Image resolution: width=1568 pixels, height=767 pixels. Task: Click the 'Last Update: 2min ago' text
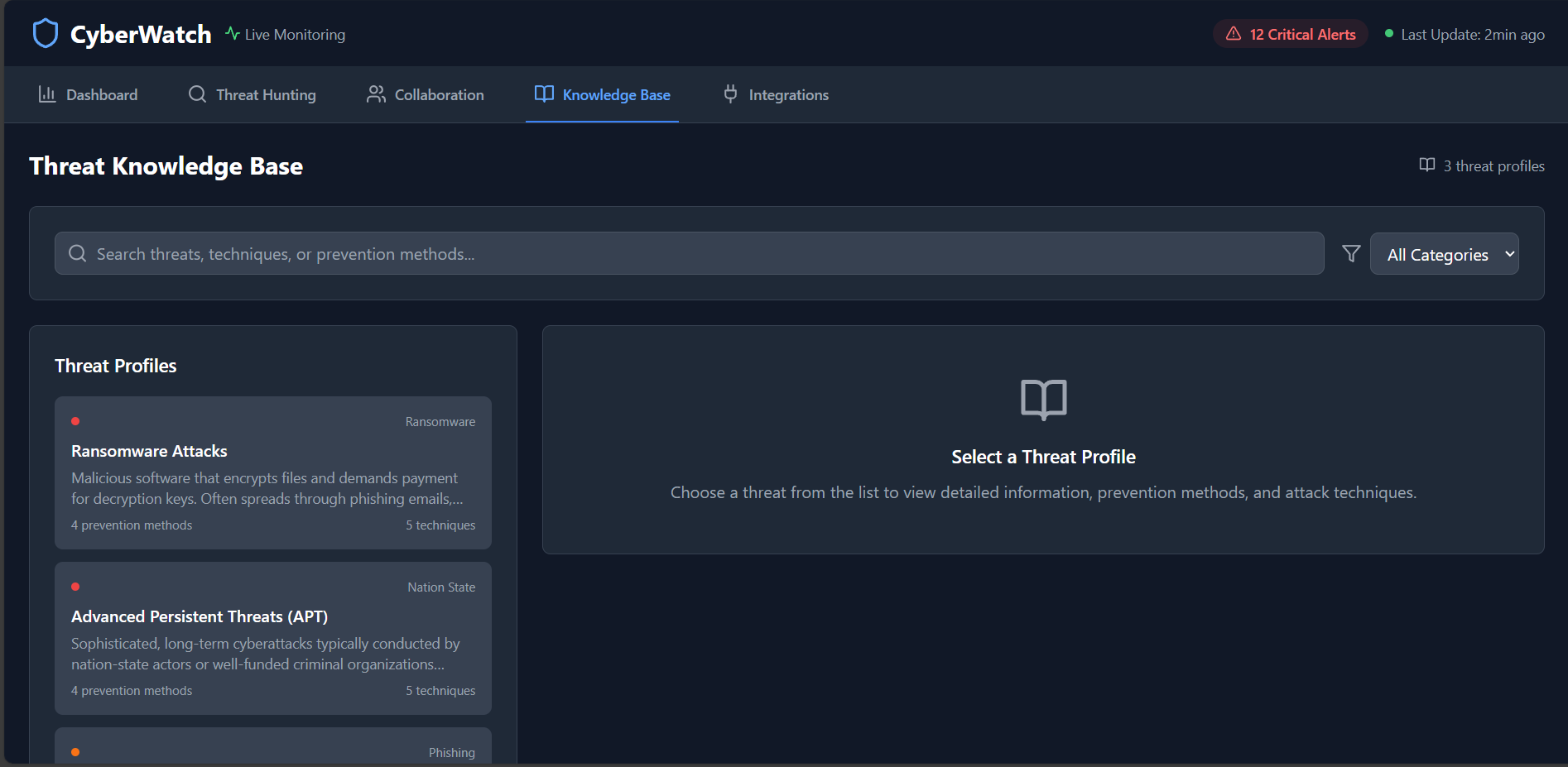click(1473, 35)
